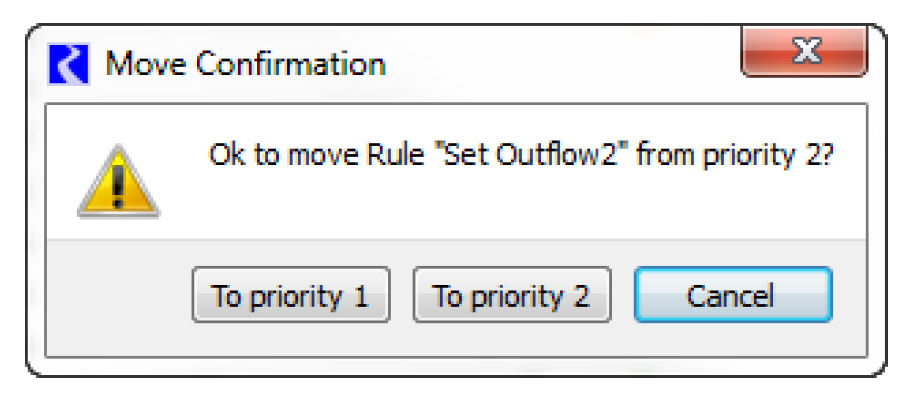Click the "Ok to move Rule" question text
The height and width of the screenshot is (394, 909).
[x=318, y=156]
